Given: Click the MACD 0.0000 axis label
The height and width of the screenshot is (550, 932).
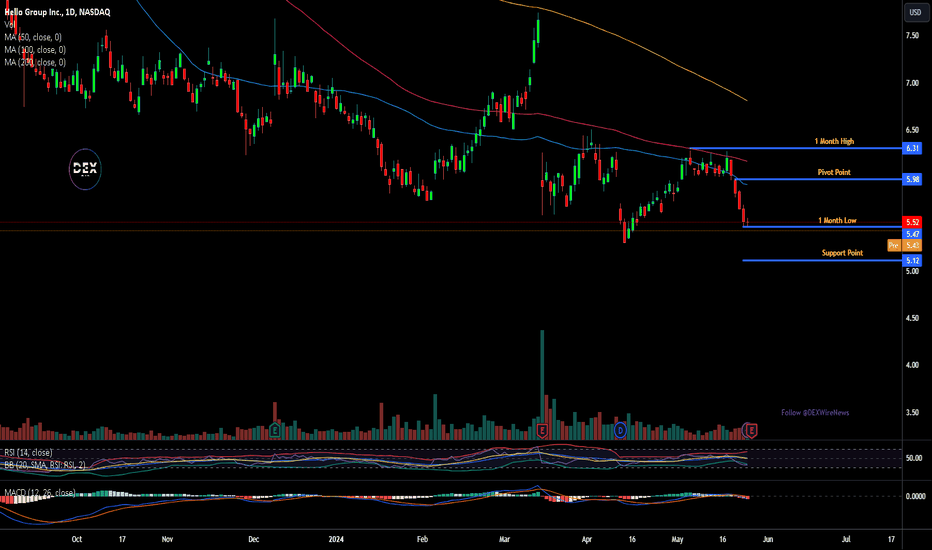Looking at the screenshot, I should click(915, 496).
